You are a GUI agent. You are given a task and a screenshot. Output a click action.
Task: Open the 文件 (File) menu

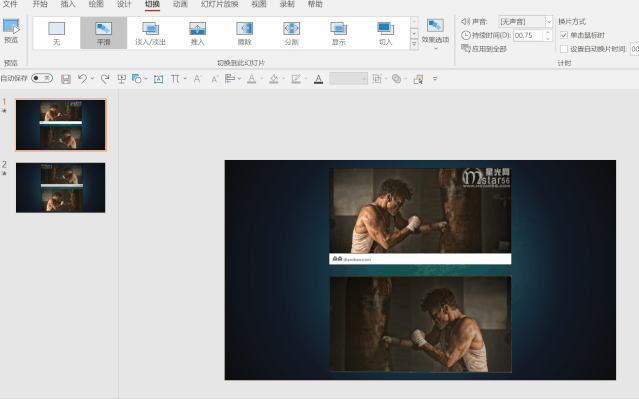pos(10,4)
